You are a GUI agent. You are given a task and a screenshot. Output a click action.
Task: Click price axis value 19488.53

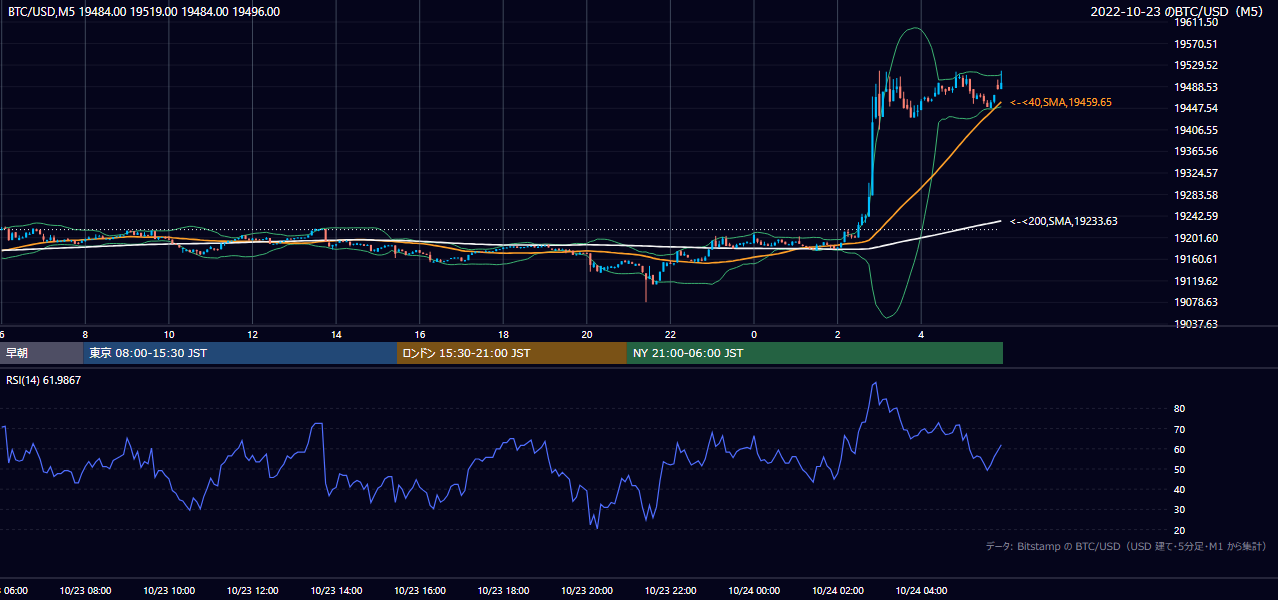1196,87
